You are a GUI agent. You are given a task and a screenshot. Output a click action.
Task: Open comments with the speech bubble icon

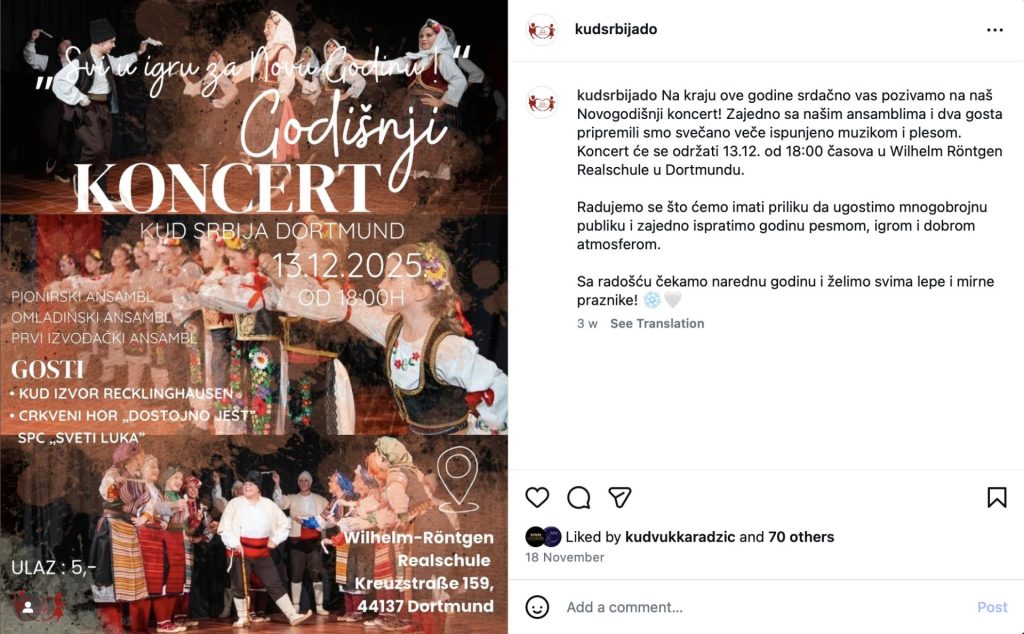click(579, 498)
